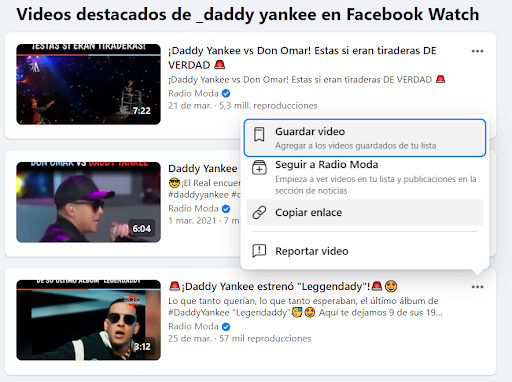
Task: Click the report icon beside Reportar video
Action: tap(259, 251)
